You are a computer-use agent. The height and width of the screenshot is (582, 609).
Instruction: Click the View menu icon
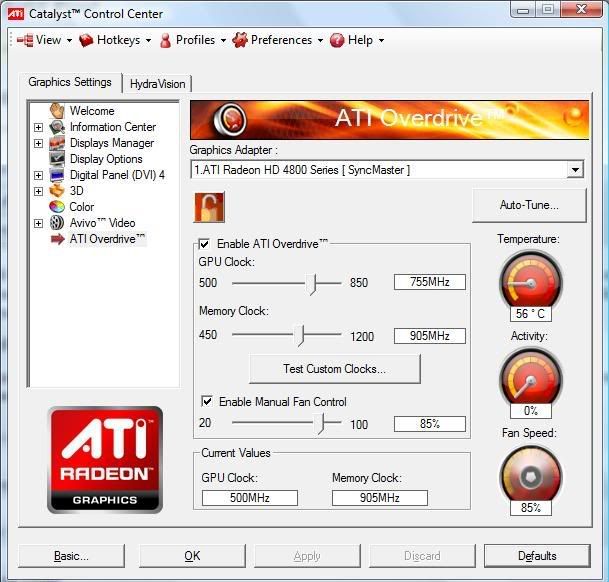pyautogui.click(x=26, y=40)
